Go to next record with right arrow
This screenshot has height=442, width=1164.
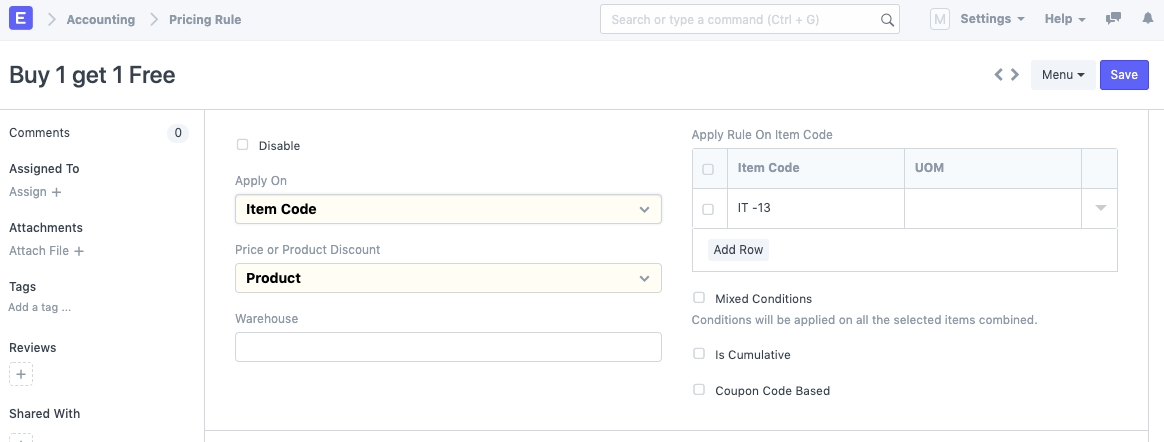pyautogui.click(x=1015, y=75)
